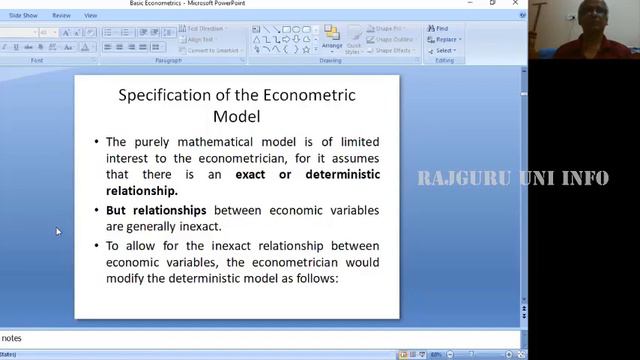Select the Rounded Rectangle shape
Image resolution: width=640 pixels, height=360 pixels.
point(306,29)
